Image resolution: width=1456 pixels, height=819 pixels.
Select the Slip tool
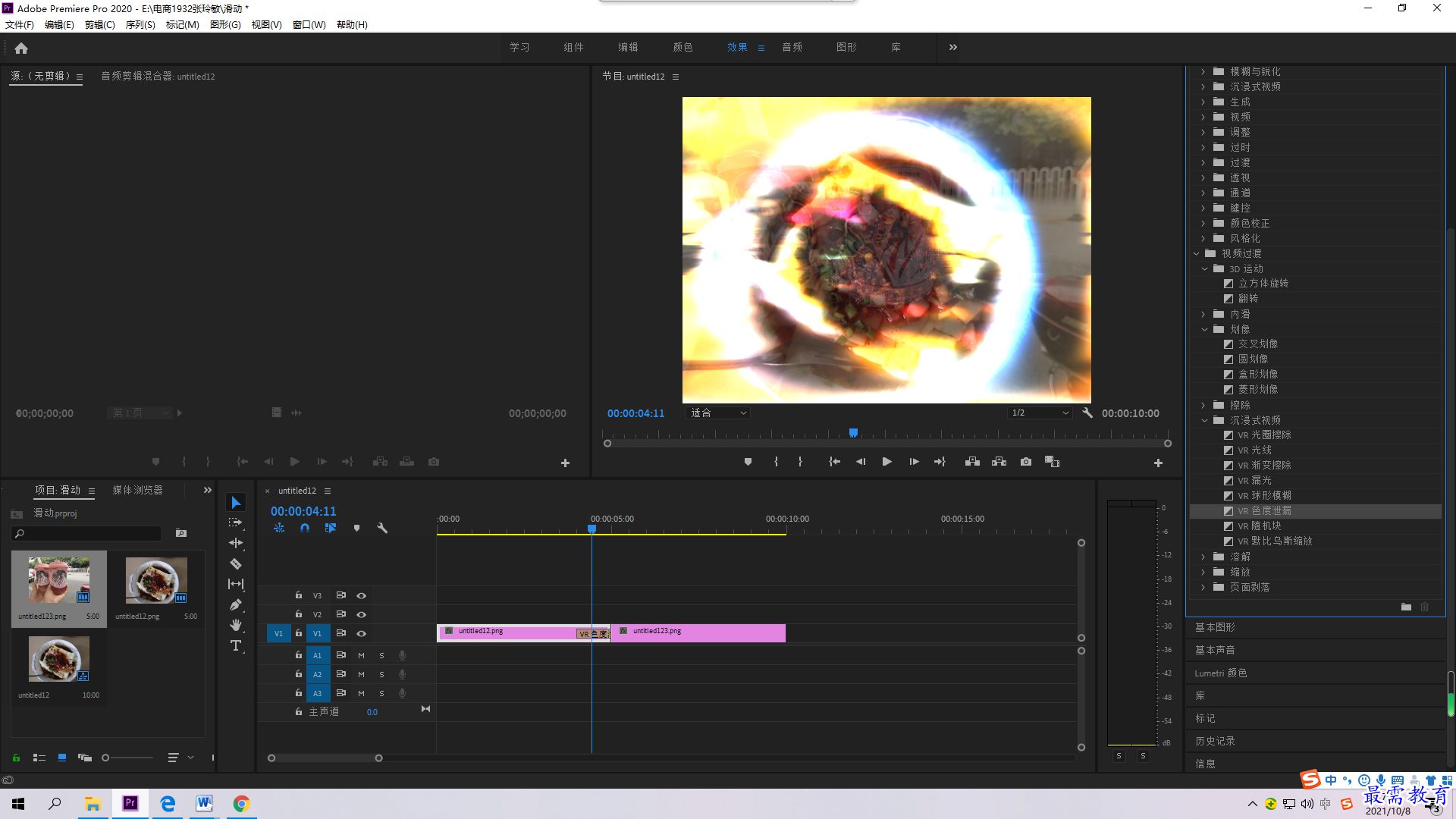[236, 584]
